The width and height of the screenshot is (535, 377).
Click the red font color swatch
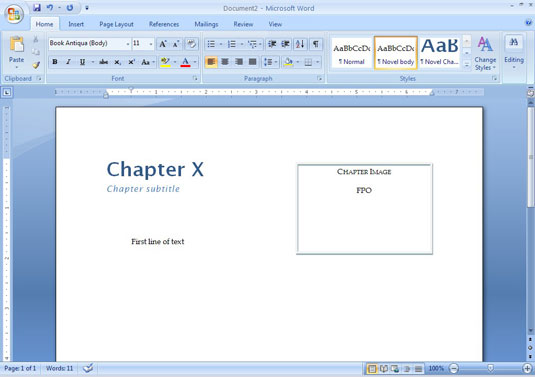coord(185,62)
